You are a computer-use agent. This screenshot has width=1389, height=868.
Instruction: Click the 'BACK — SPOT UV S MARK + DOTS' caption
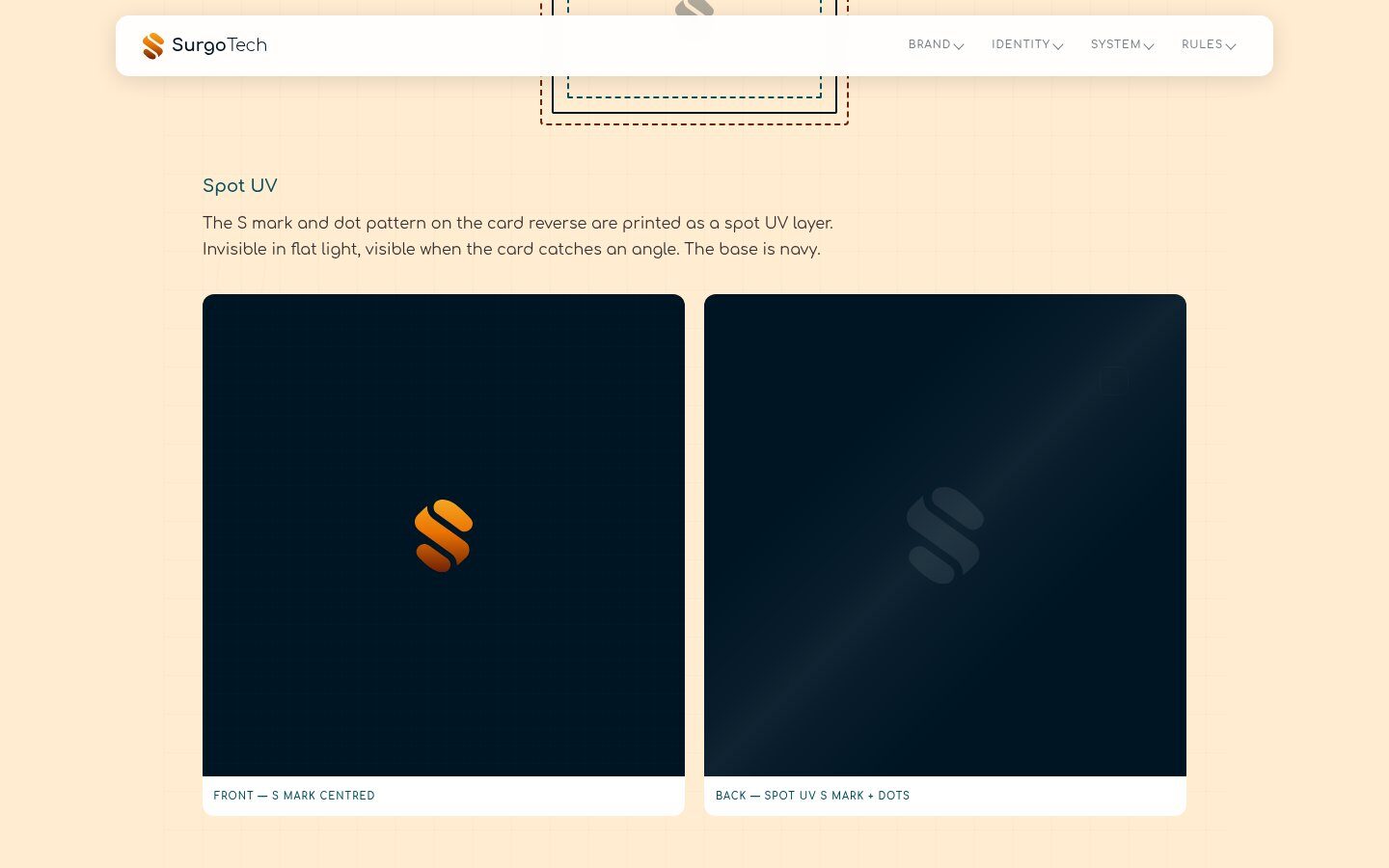(812, 796)
